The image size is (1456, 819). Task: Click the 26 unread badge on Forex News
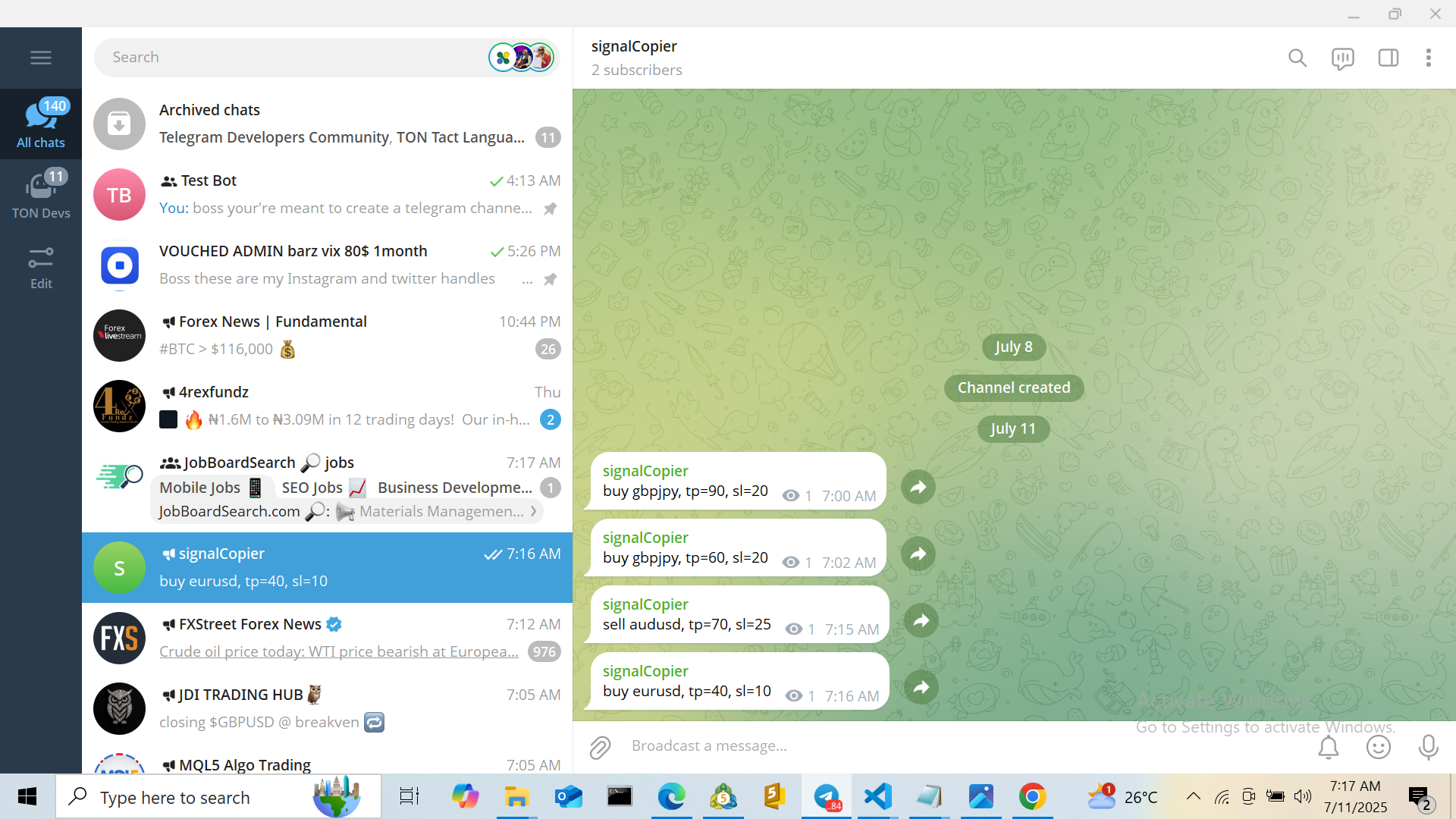548,349
